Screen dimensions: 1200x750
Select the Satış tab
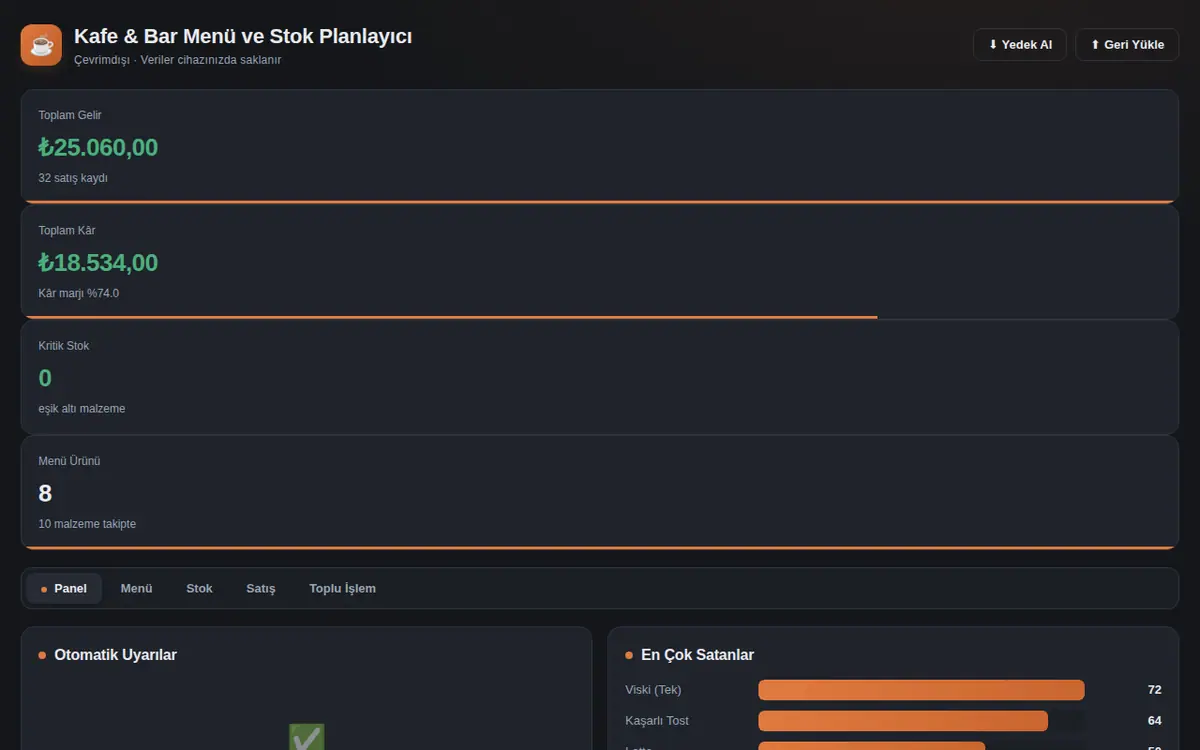coord(261,588)
